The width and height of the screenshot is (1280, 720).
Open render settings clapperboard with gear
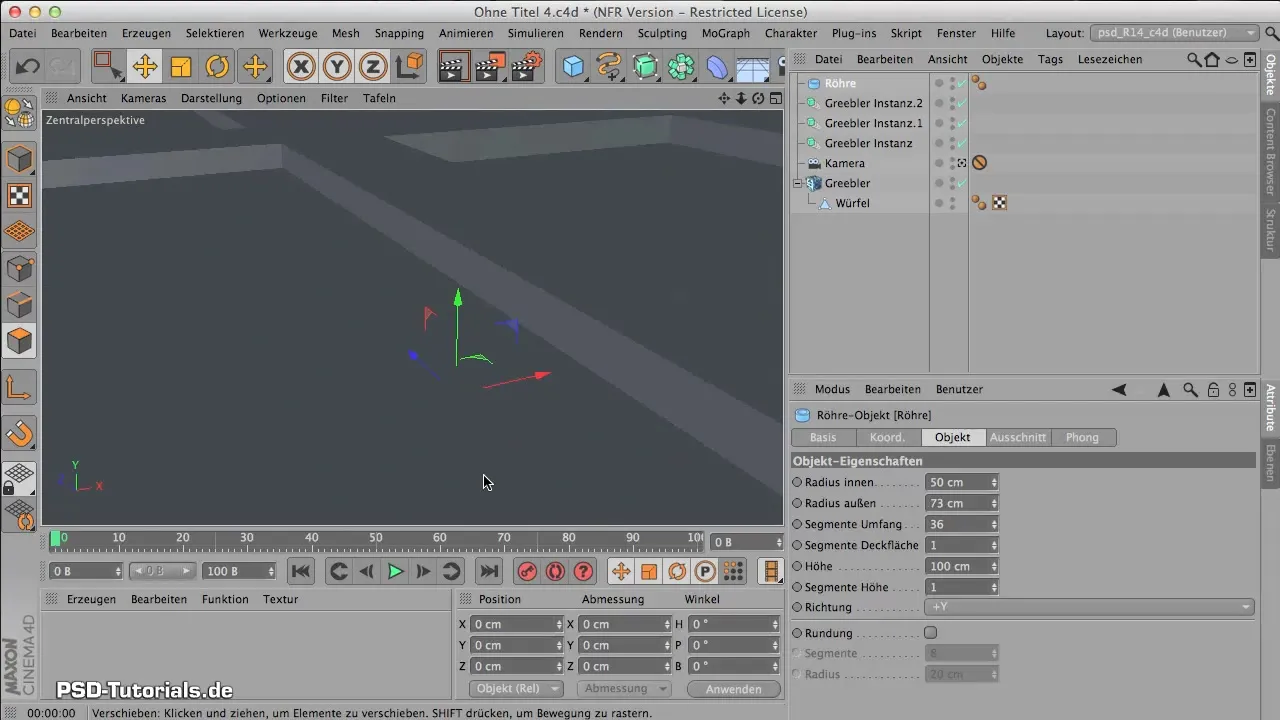click(x=528, y=67)
